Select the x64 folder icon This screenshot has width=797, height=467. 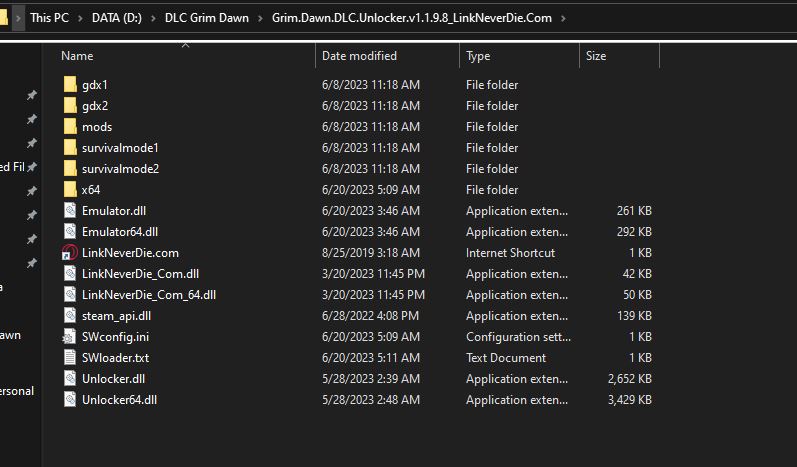(x=70, y=190)
